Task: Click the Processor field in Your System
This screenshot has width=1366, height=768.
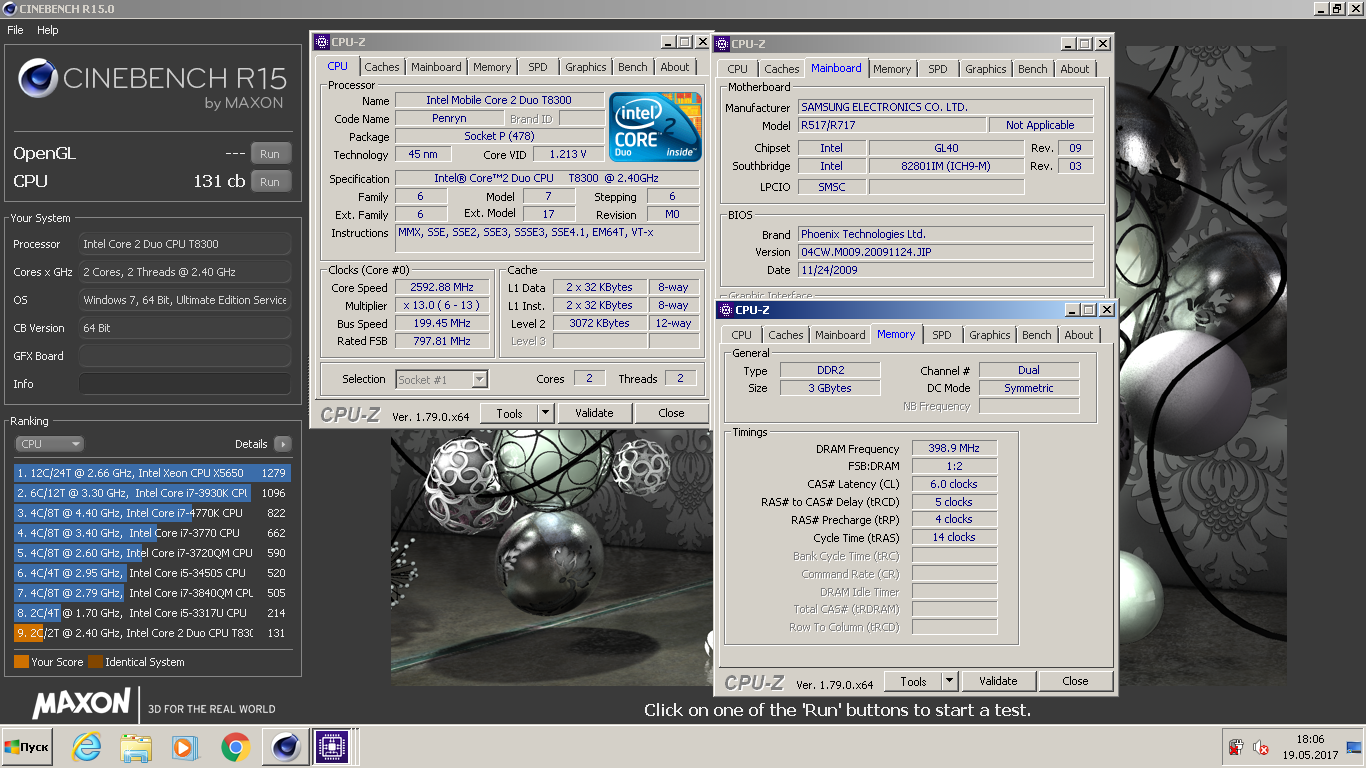Action: point(185,244)
